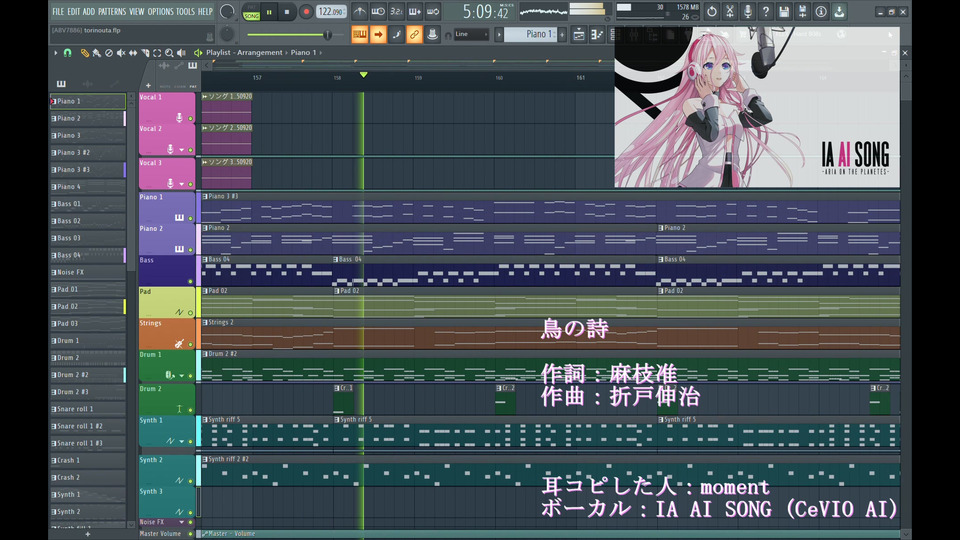Click the metronome icon in top toolbar
The image size is (960, 540).
pyautogui.click(x=360, y=11)
